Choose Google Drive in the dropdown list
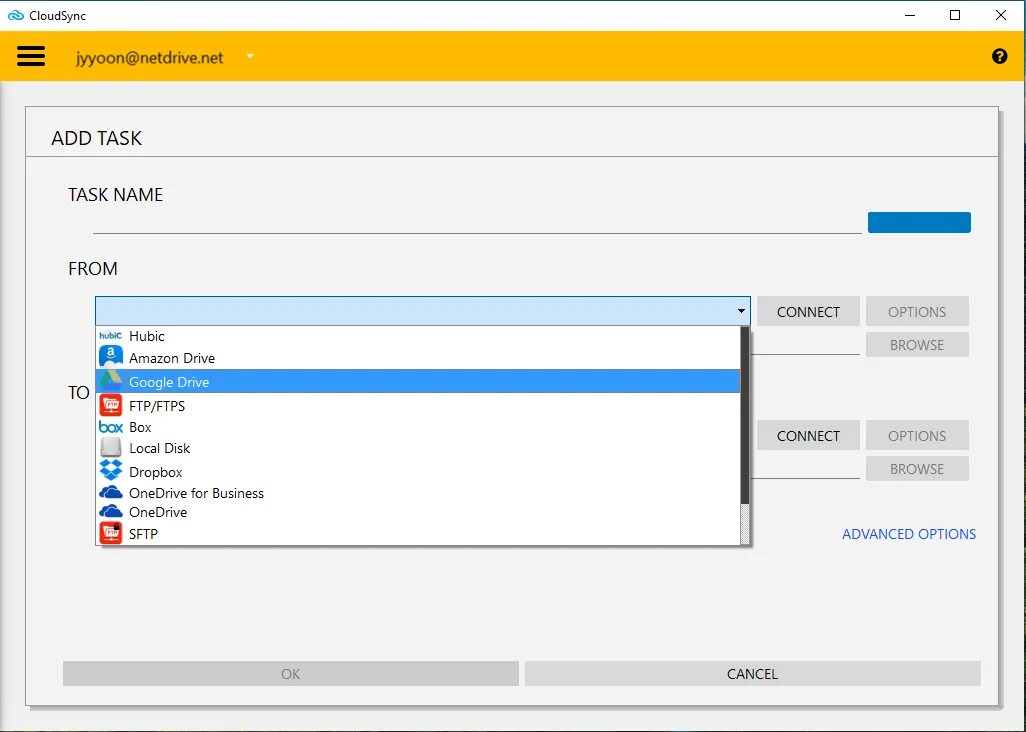Screen dimensions: 1026x732 (417, 381)
